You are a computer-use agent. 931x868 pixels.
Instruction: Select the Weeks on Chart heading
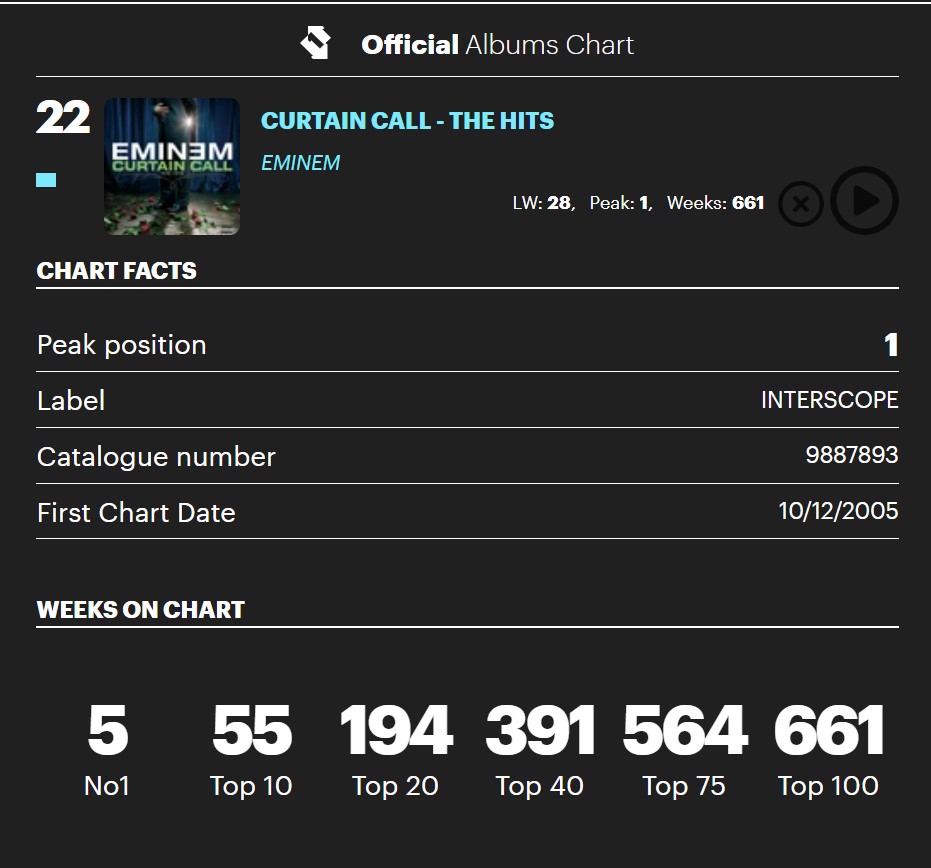tap(141, 610)
